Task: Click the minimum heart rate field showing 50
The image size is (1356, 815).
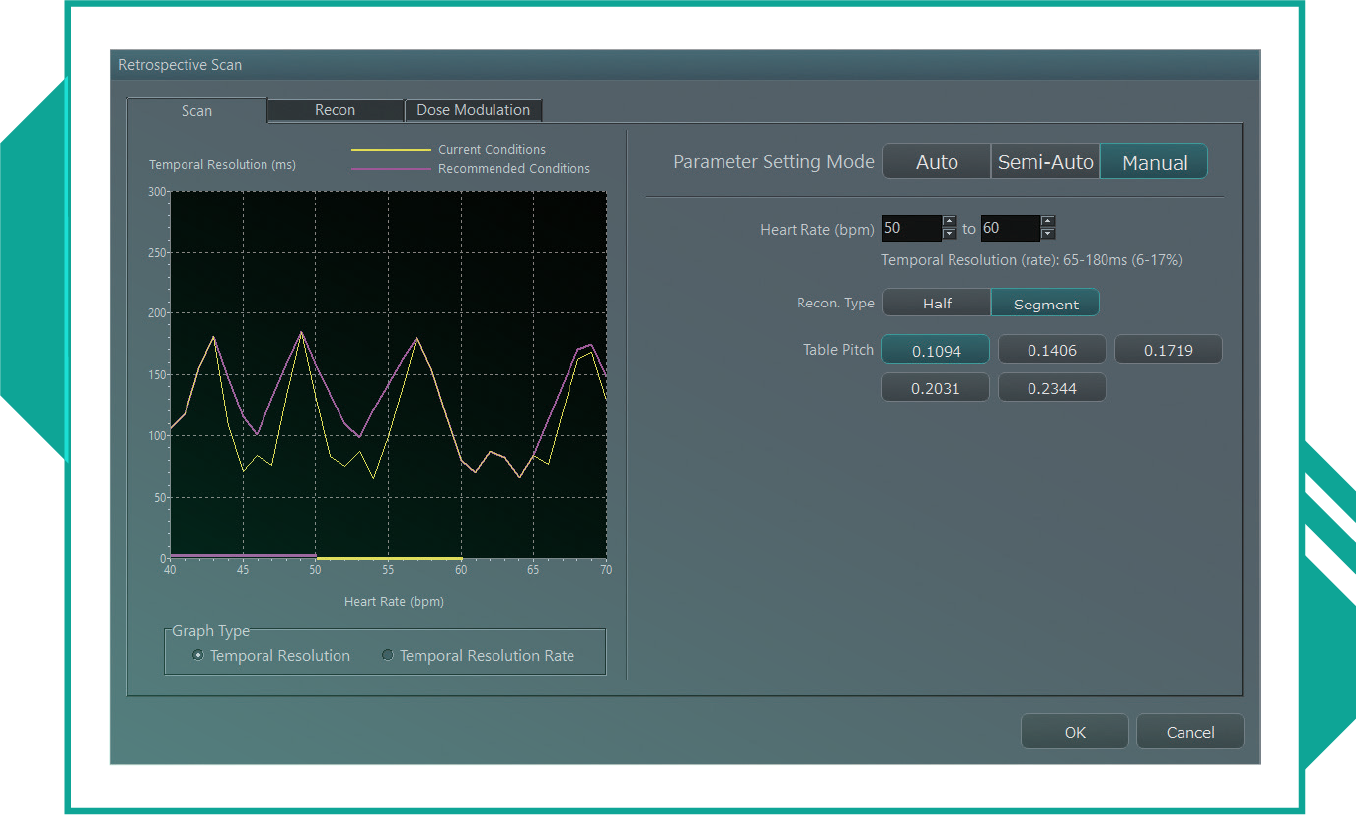Action: click(x=911, y=228)
